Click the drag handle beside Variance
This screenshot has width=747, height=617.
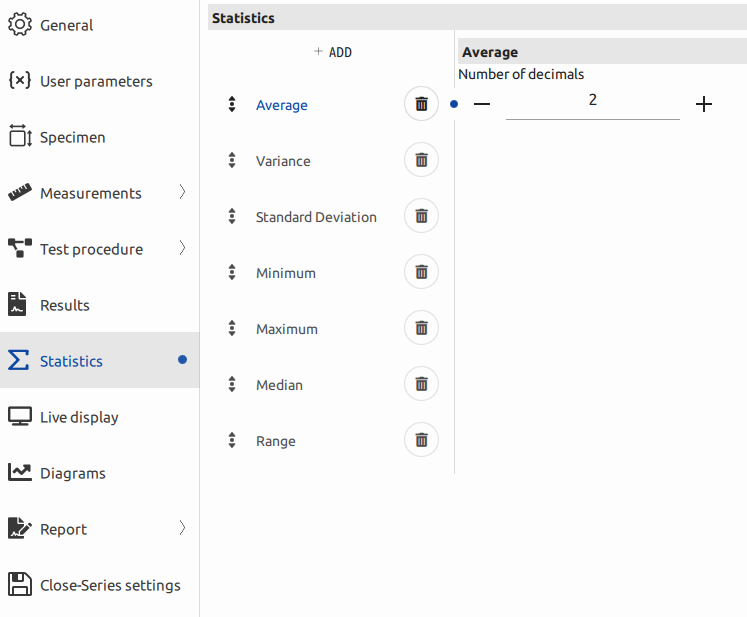click(x=232, y=161)
